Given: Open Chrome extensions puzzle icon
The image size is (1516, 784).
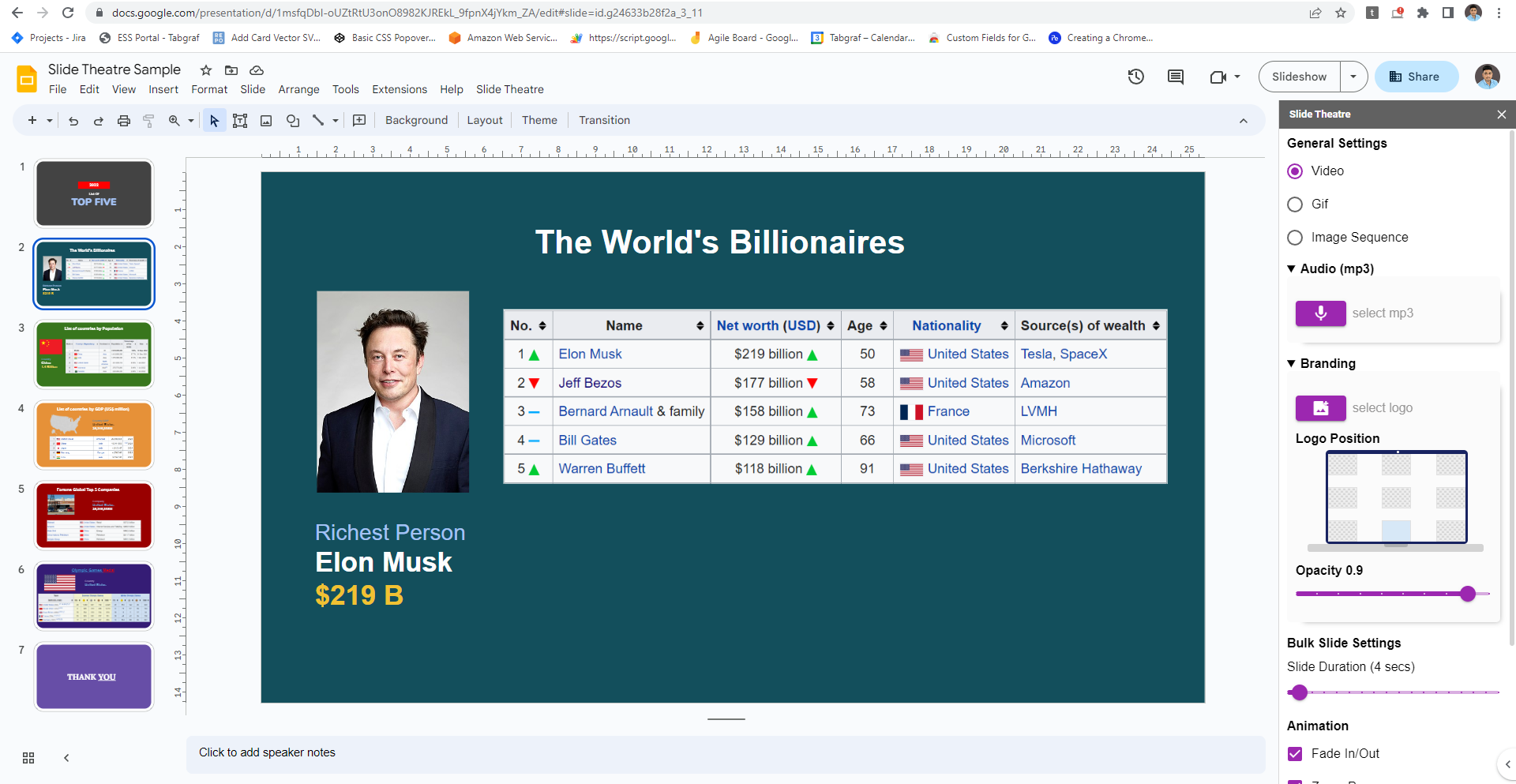Looking at the screenshot, I should (1423, 13).
